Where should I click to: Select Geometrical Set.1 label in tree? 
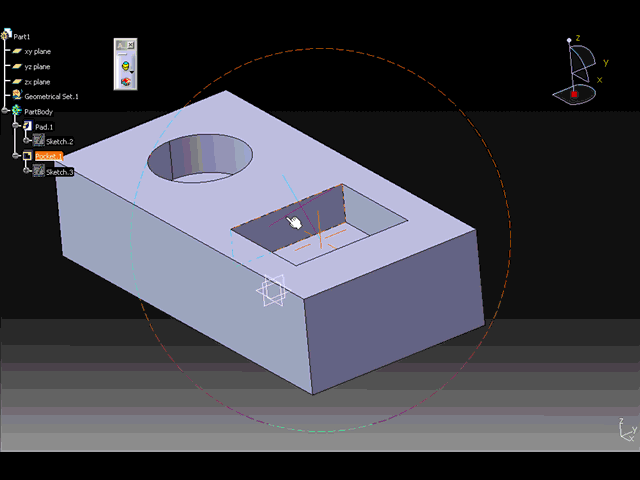(x=51, y=97)
